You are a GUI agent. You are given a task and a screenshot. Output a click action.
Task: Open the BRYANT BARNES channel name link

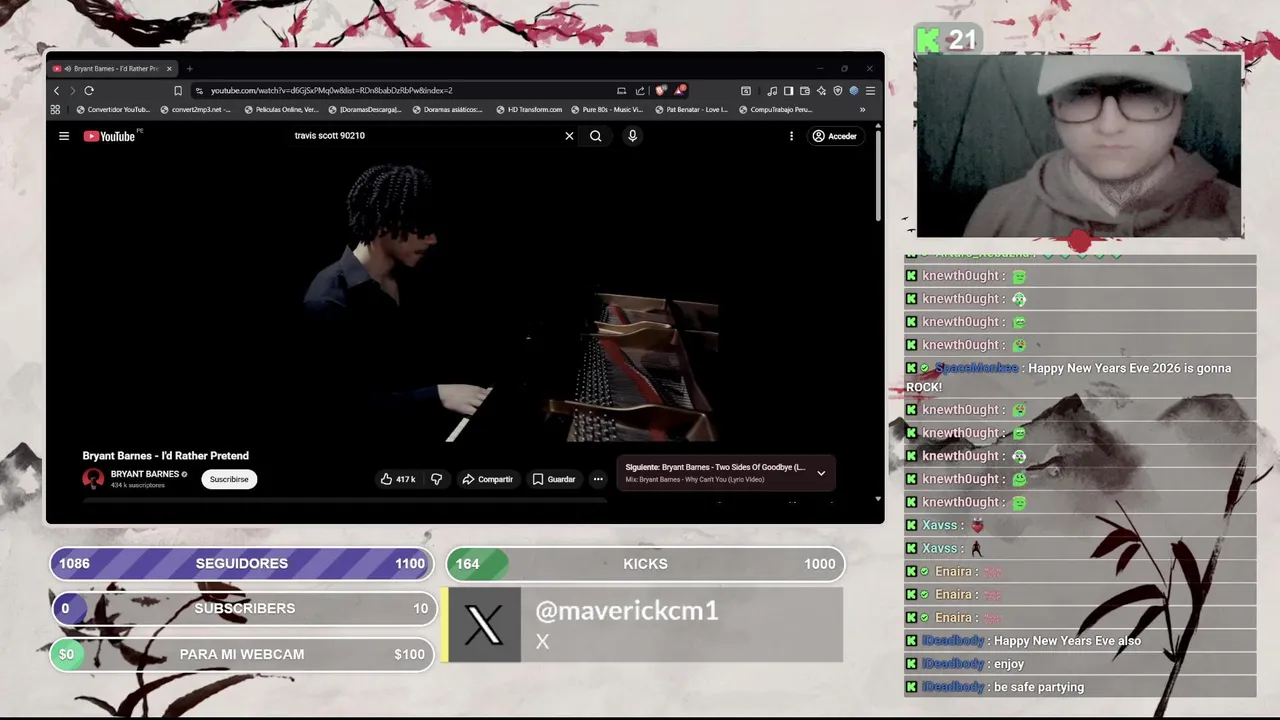click(144, 474)
